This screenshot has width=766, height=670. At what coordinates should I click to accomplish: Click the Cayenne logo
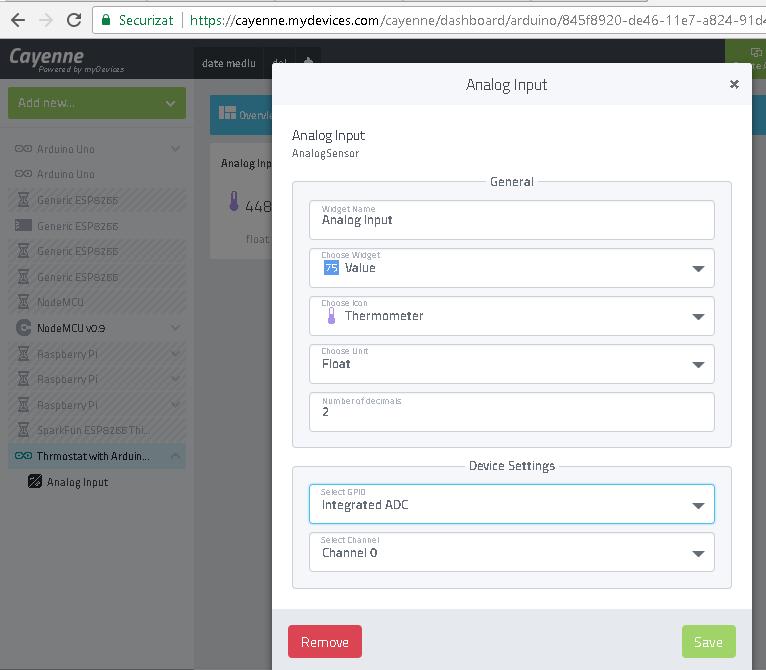(66, 60)
